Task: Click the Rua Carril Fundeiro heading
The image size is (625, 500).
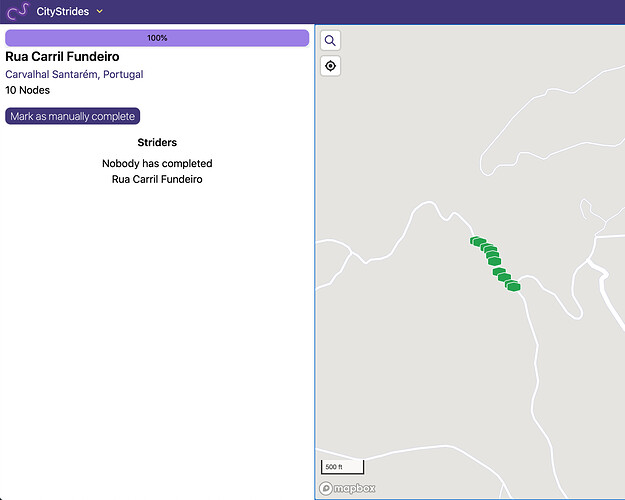Action: (62, 57)
